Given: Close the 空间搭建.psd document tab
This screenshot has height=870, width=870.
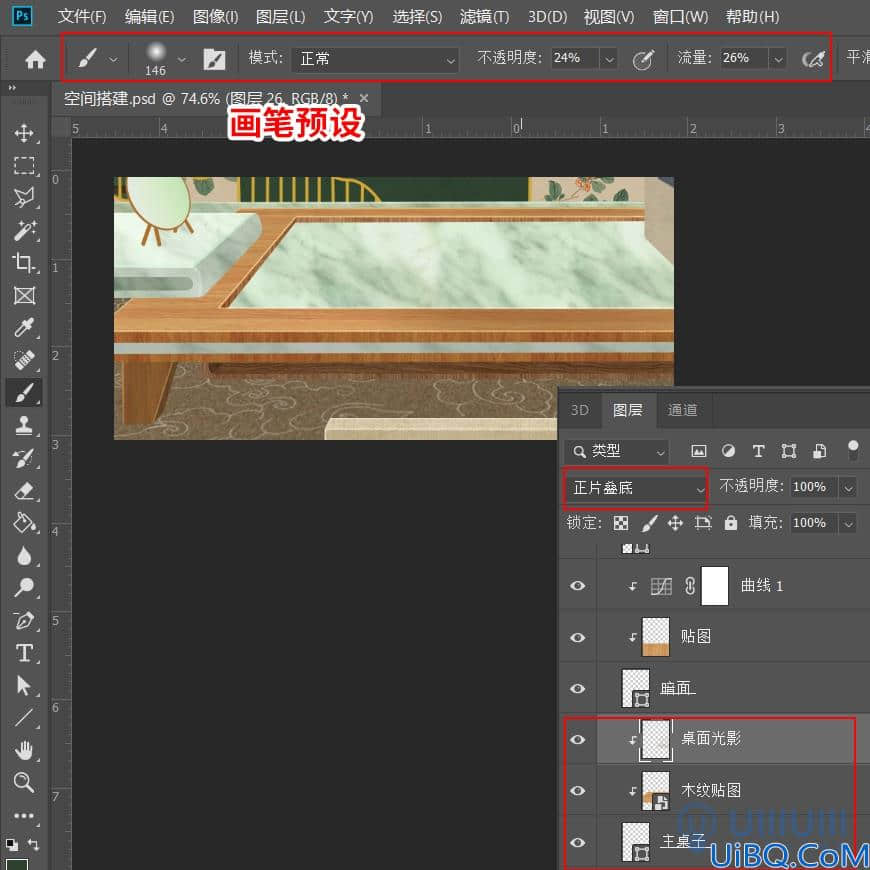Looking at the screenshot, I should click(x=364, y=98).
